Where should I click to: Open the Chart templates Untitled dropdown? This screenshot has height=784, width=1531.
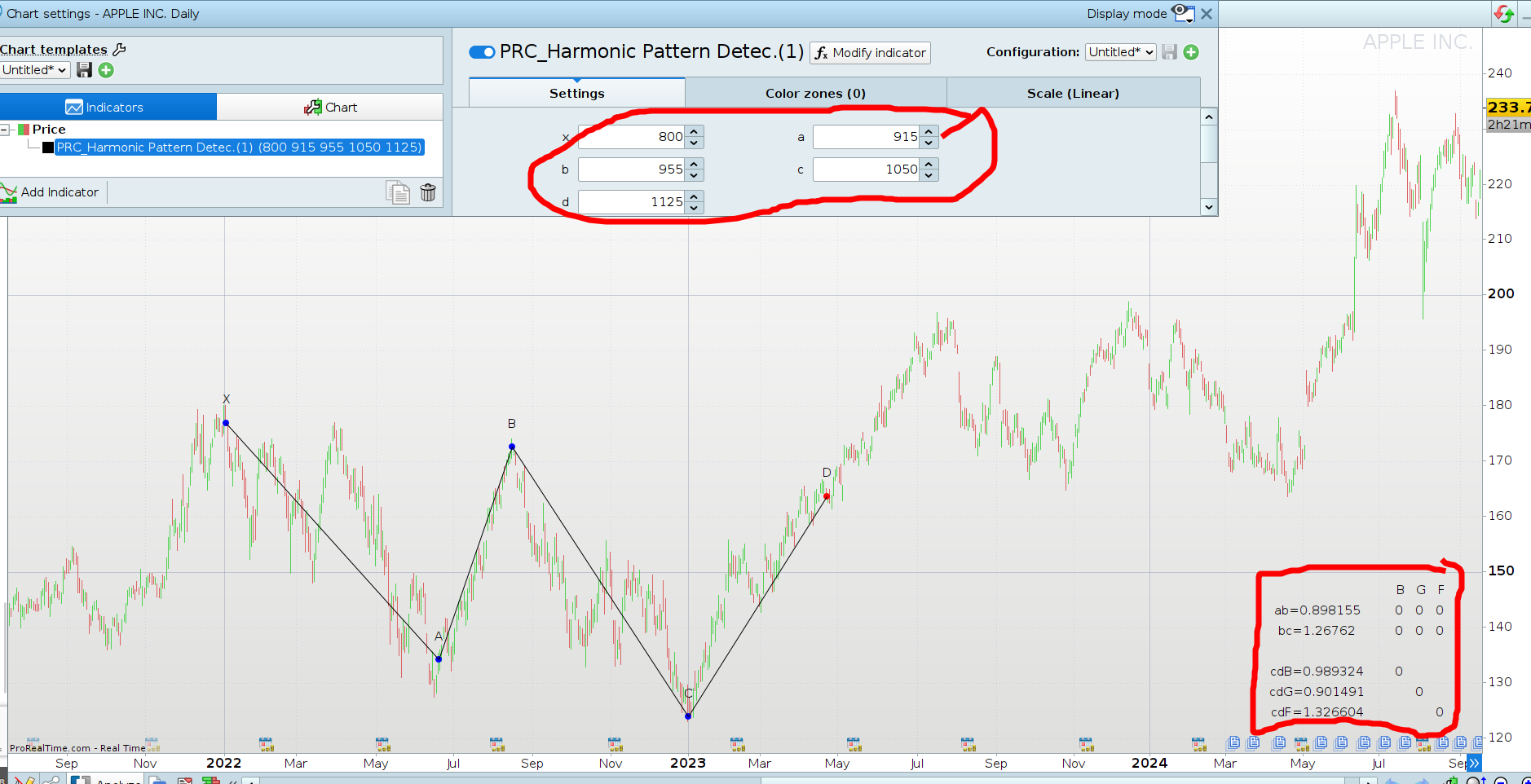(x=34, y=70)
